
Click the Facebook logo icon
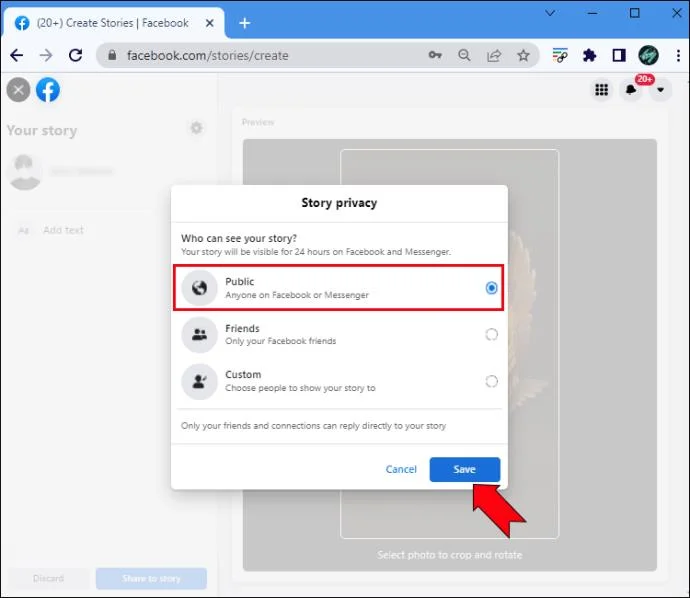[48, 90]
